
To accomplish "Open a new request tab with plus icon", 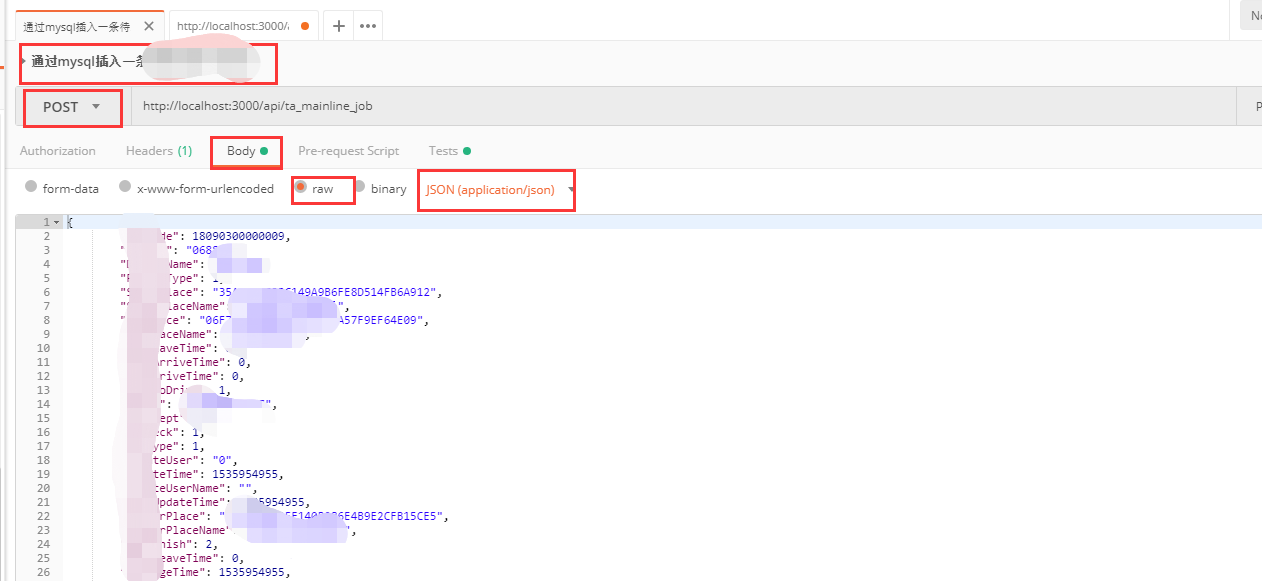I will (339, 26).
